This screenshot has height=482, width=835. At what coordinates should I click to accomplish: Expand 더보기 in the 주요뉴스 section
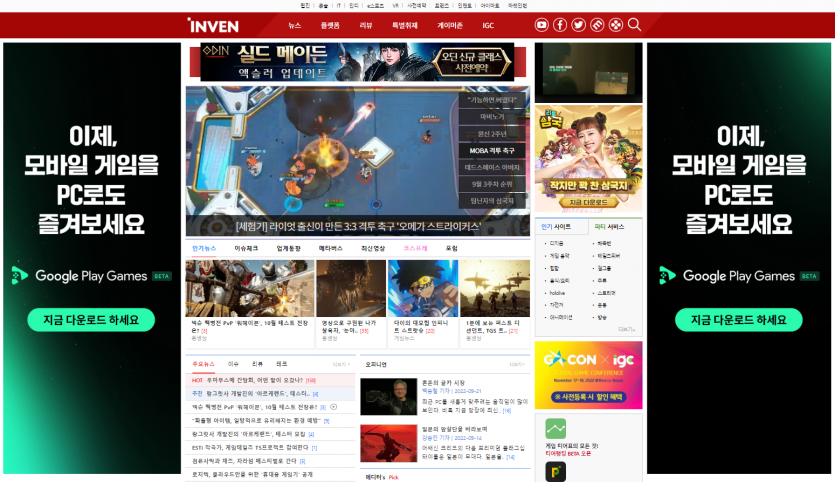click(342, 364)
